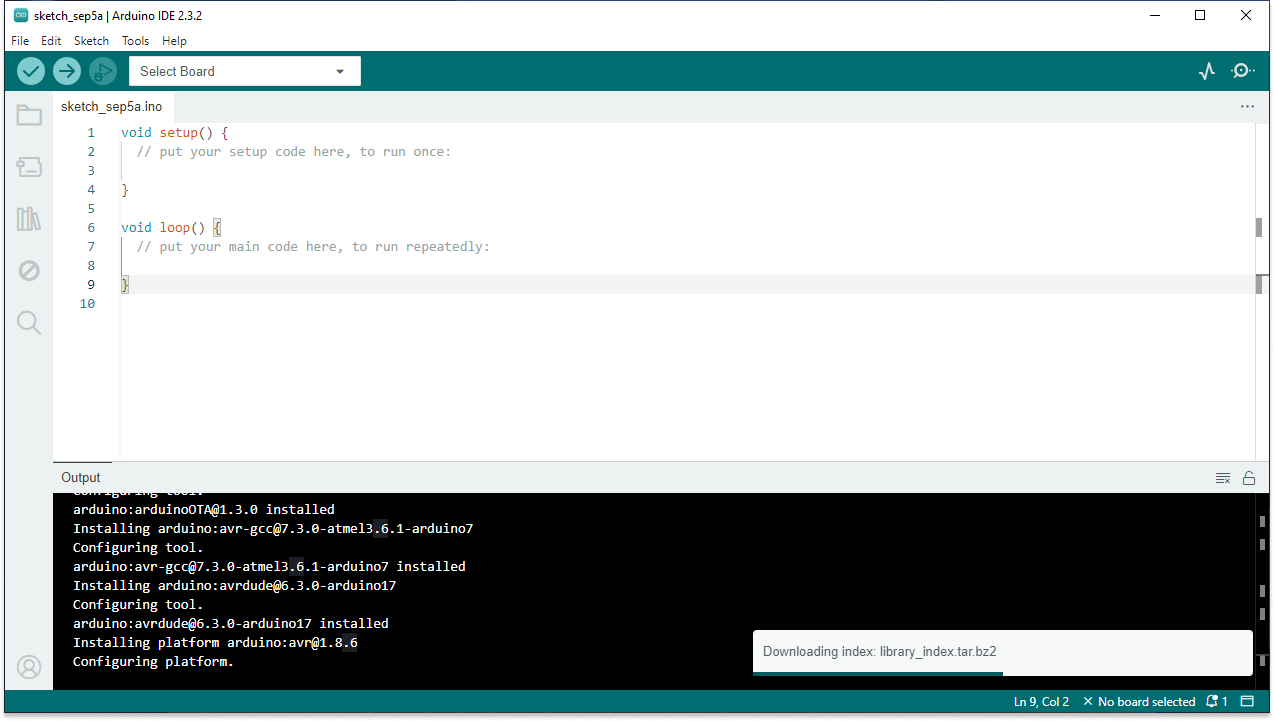Click 'Installing arduino:avrdude@6.3.0-arduino17' output line

[235, 586]
